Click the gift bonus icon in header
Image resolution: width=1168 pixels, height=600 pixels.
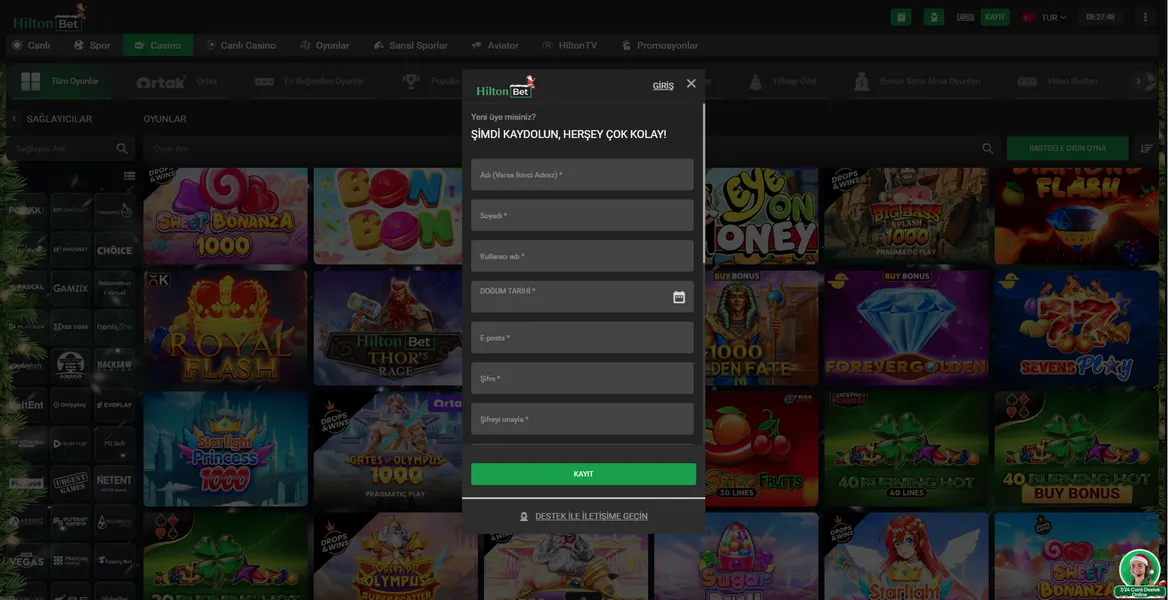tap(901, 17)
